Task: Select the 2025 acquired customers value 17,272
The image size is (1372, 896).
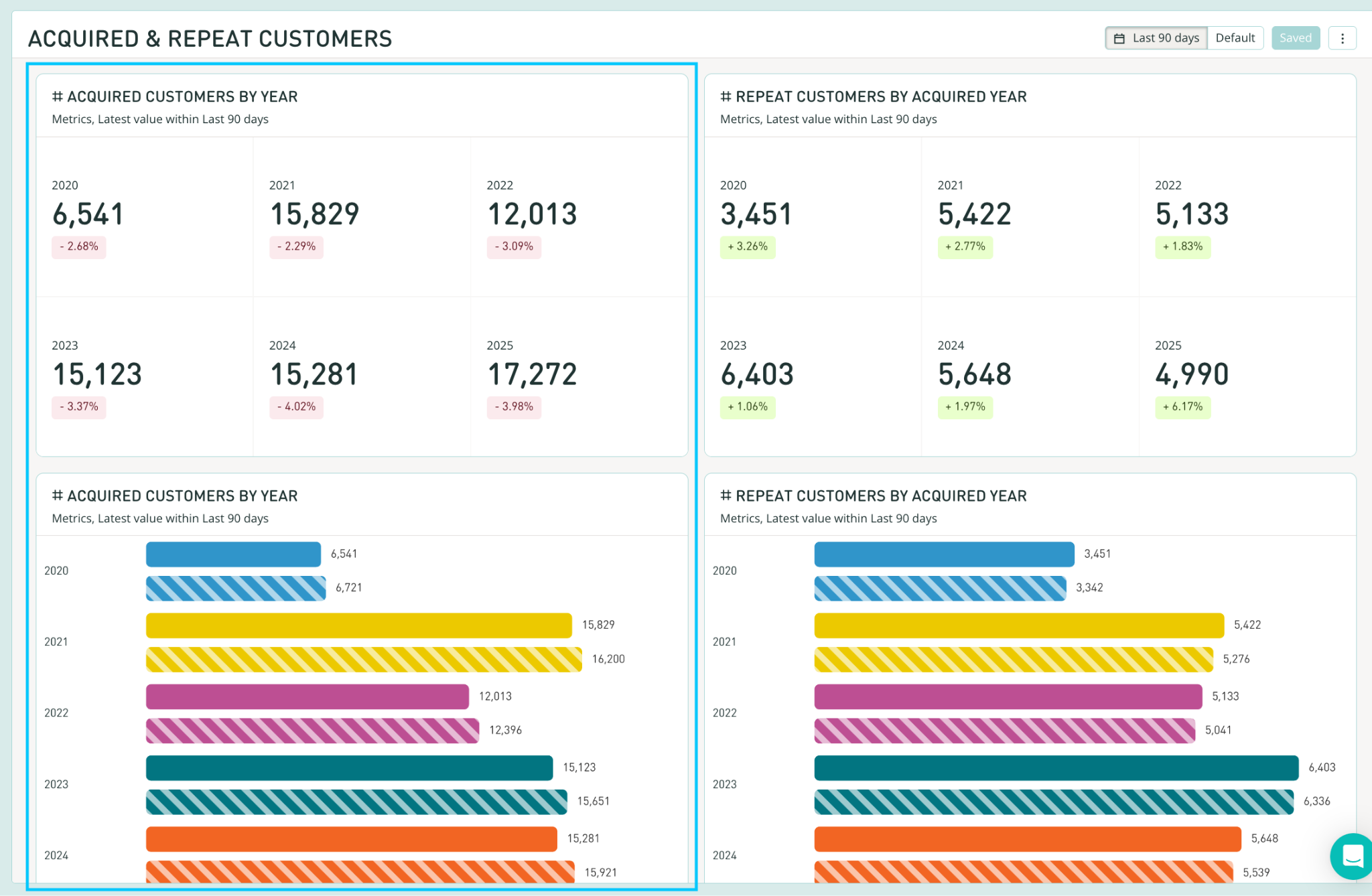Action: pos(532,374)
